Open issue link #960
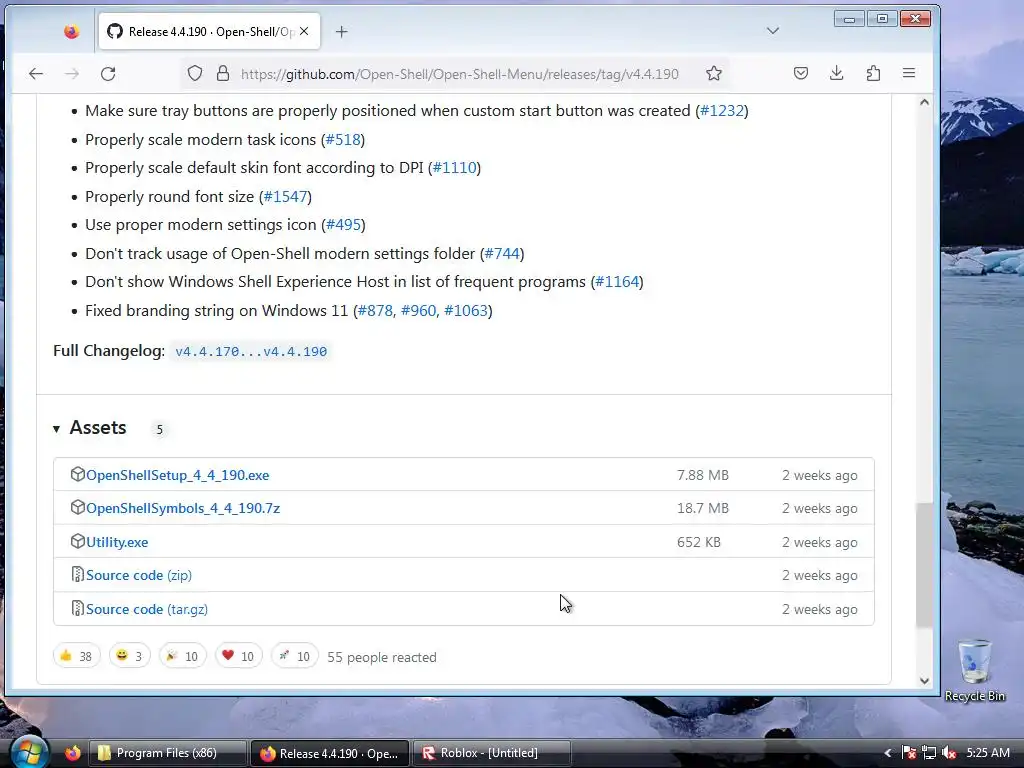1024x768 pixels. coord(418,310)
